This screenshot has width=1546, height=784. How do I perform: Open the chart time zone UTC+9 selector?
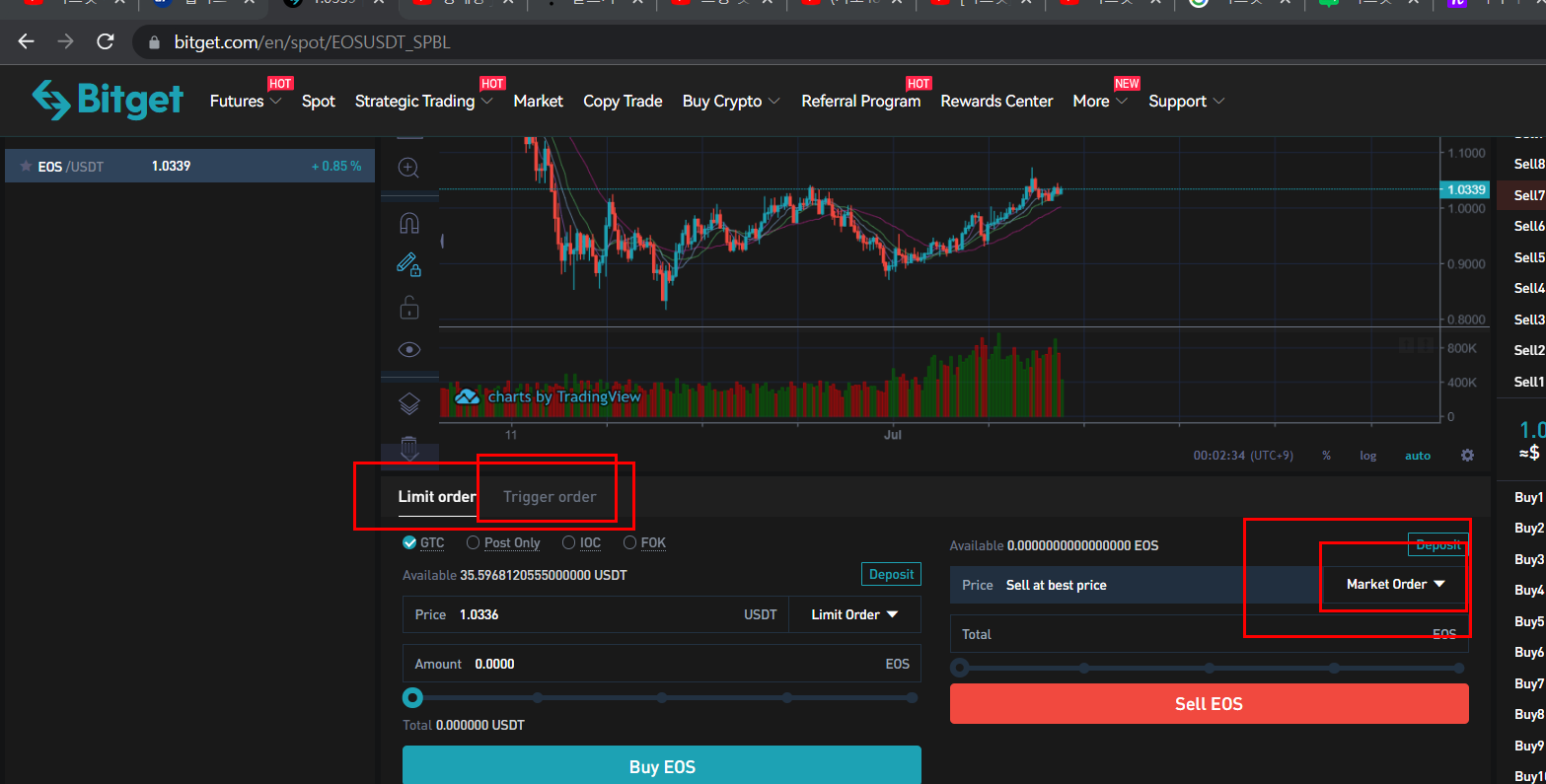[1243, 456]
